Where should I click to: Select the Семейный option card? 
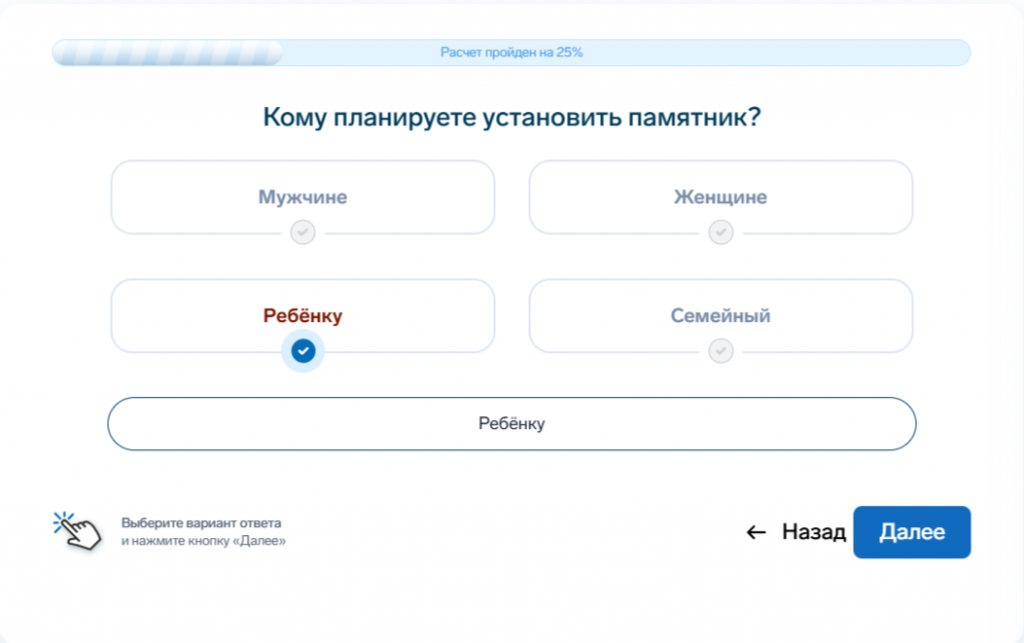720,315
